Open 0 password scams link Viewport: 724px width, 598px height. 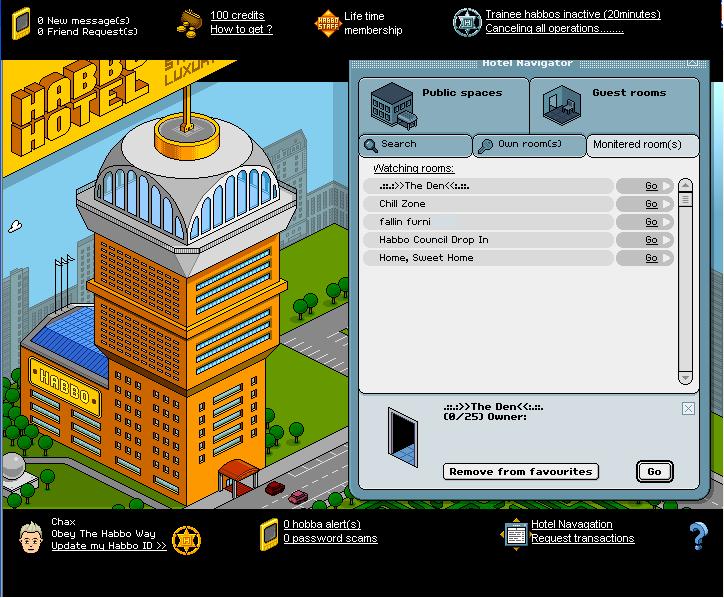(x=330, y=538)
